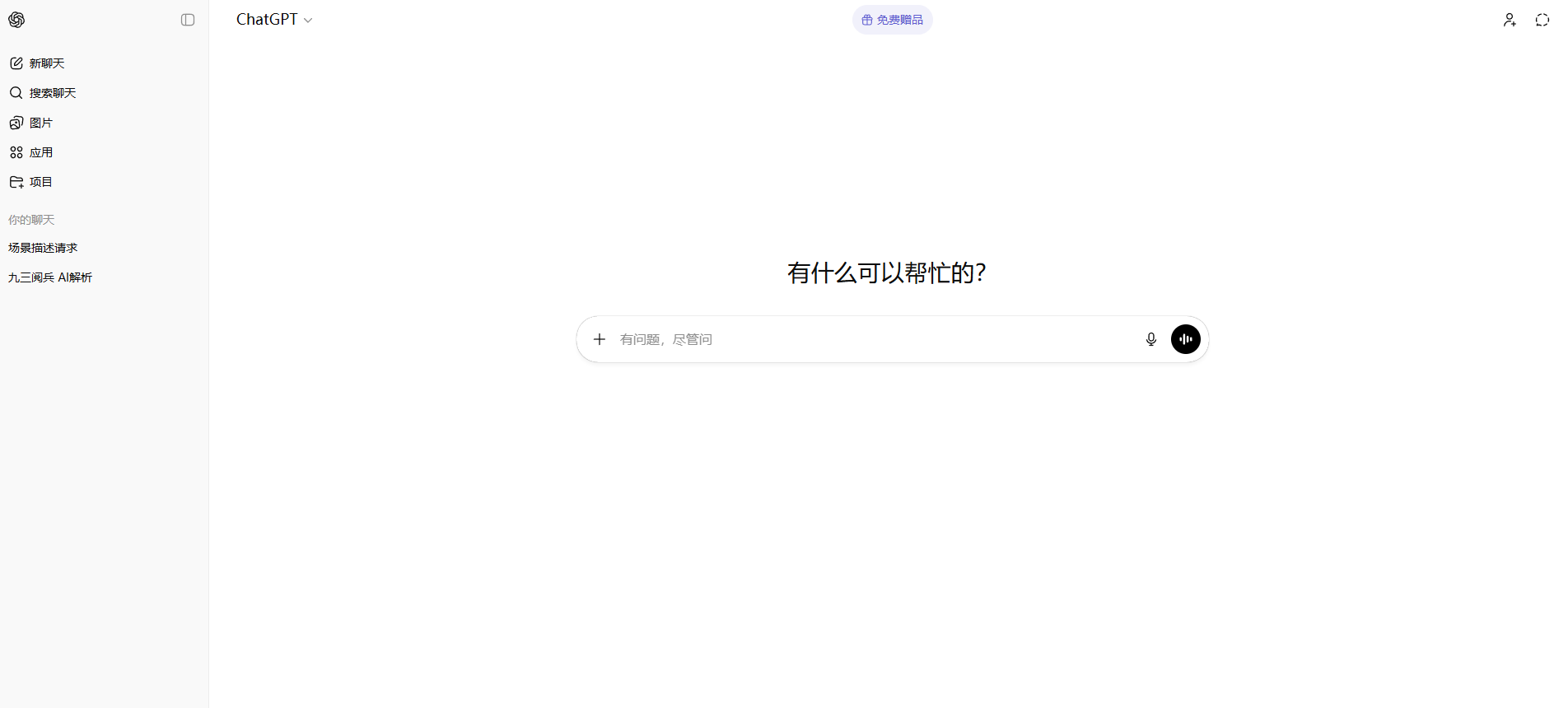Open the 场景描述请求 conversation
The height and width of the screenshot is (708, 1568).
(x=43, y=248)
